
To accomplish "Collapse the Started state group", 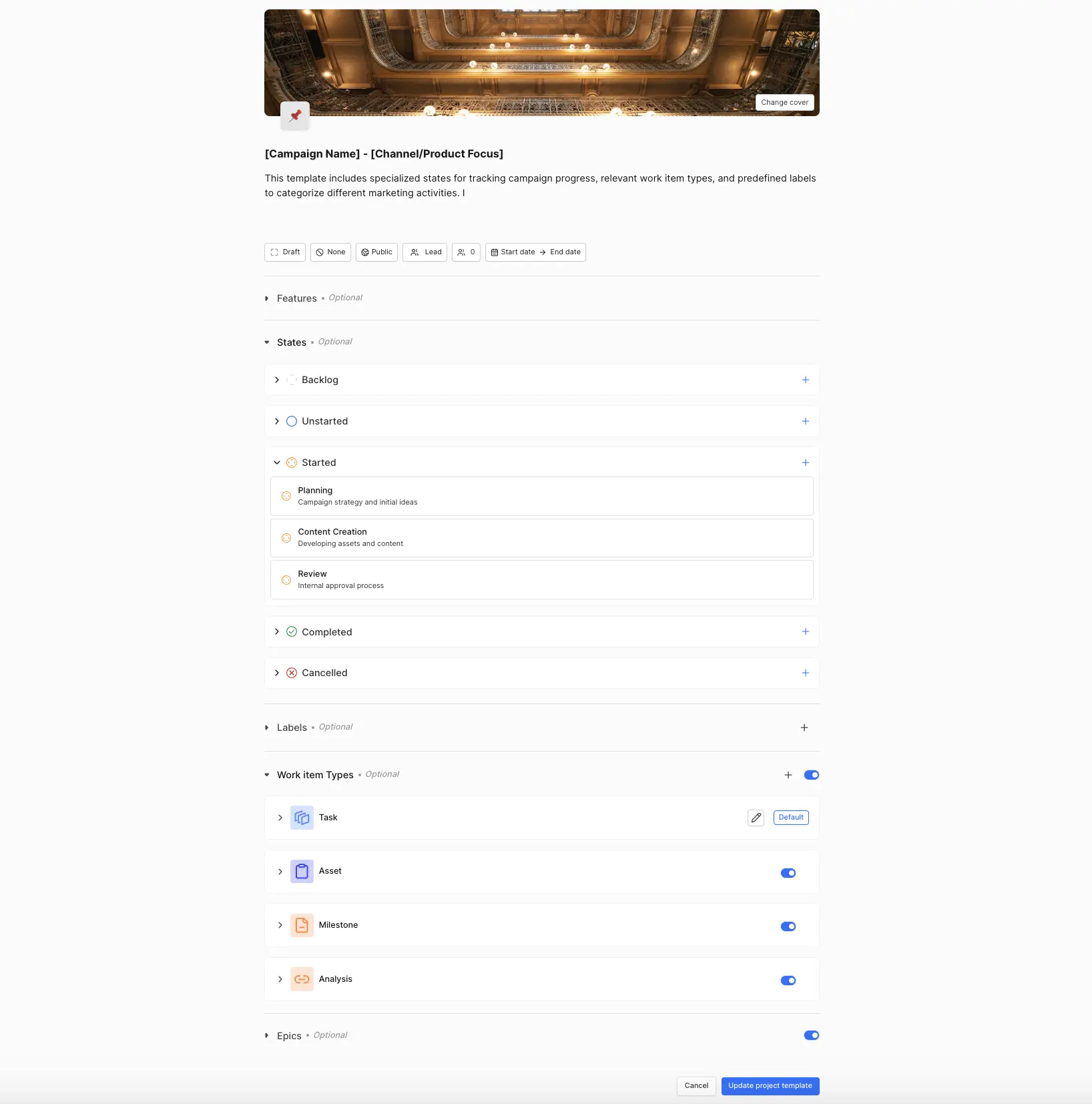I will click(x=277, y=463).
